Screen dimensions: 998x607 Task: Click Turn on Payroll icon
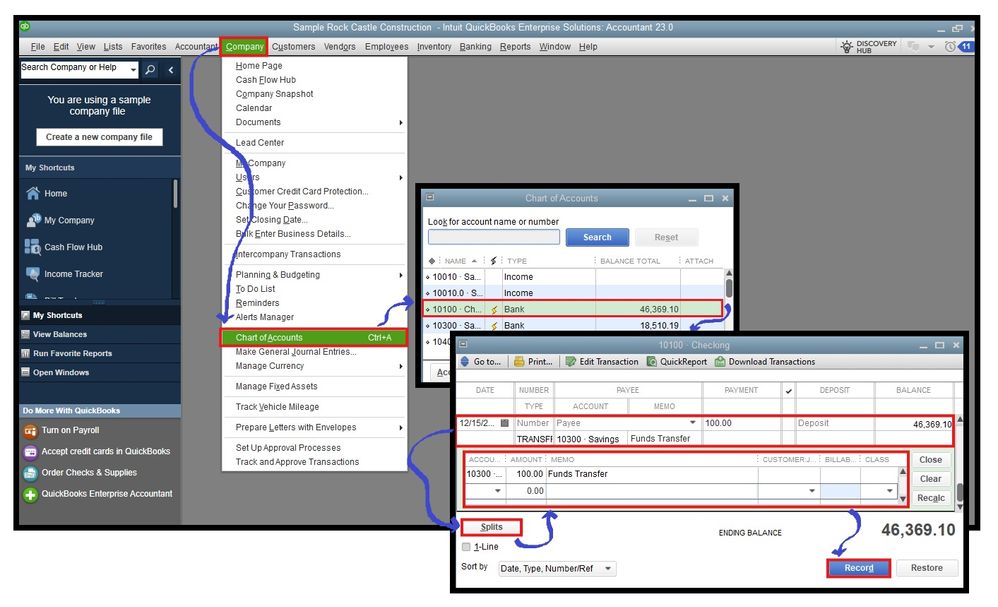tap(30, 431)
